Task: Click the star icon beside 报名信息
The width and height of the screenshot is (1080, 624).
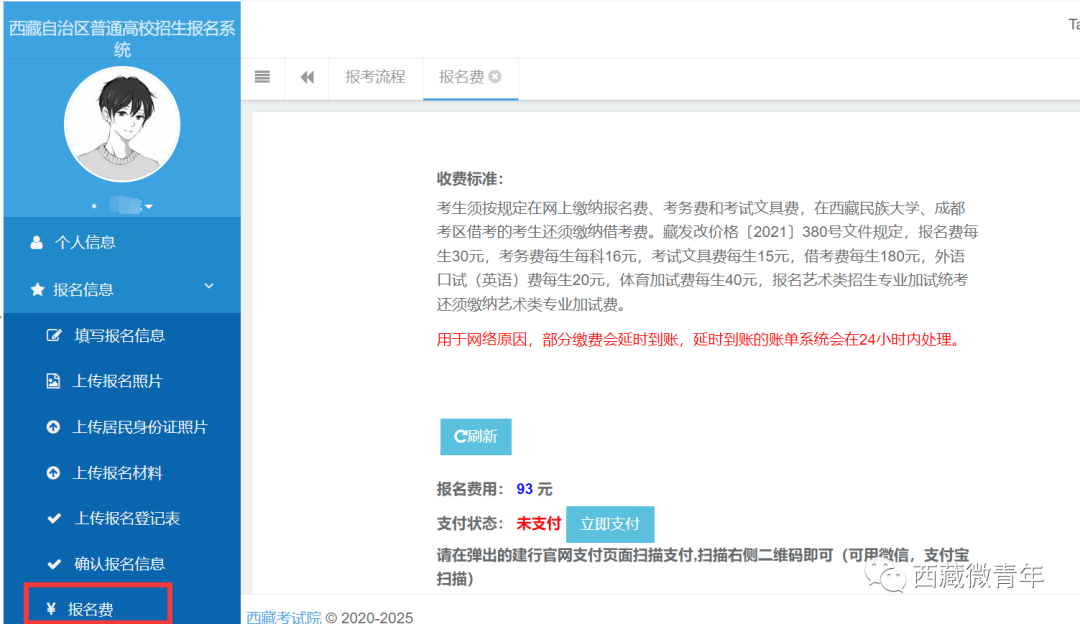Action: 36,287
